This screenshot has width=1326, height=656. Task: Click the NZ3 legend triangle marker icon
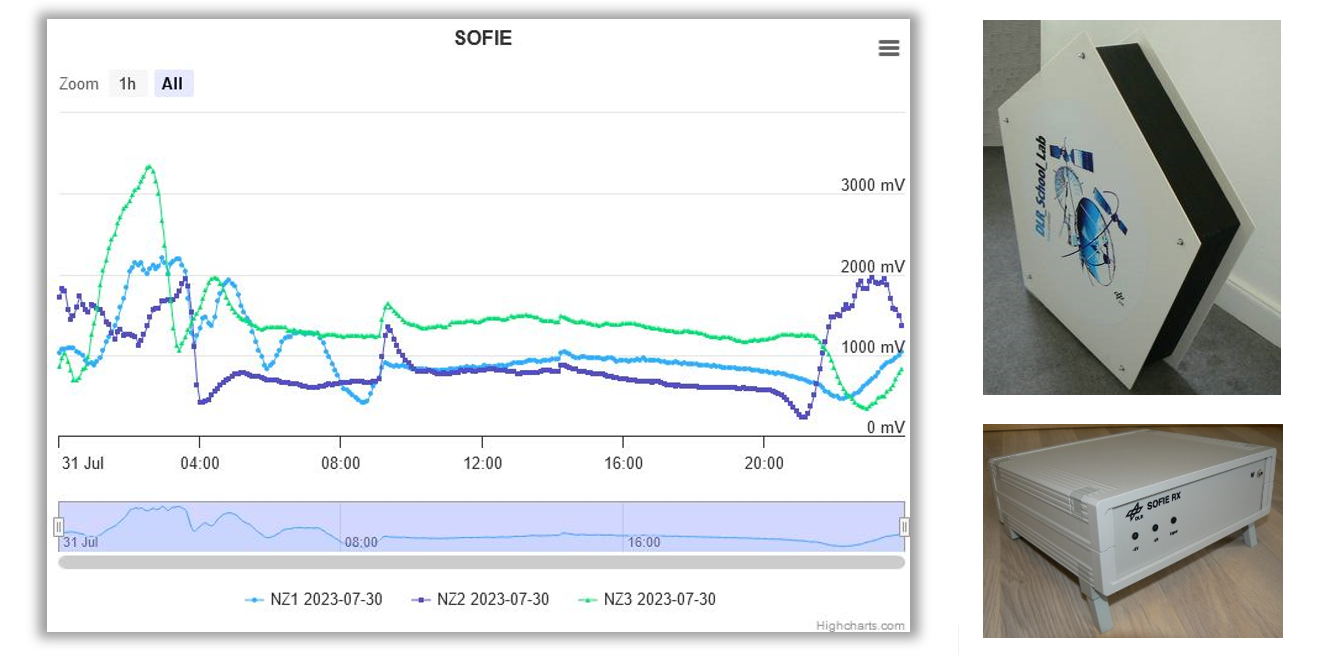point(588,600)
